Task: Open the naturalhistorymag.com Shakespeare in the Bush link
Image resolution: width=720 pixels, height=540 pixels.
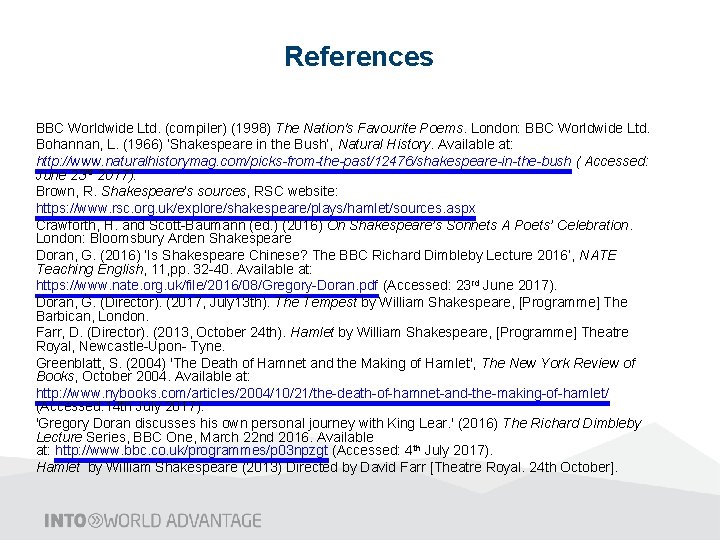Action: click(x=304, y=161)
